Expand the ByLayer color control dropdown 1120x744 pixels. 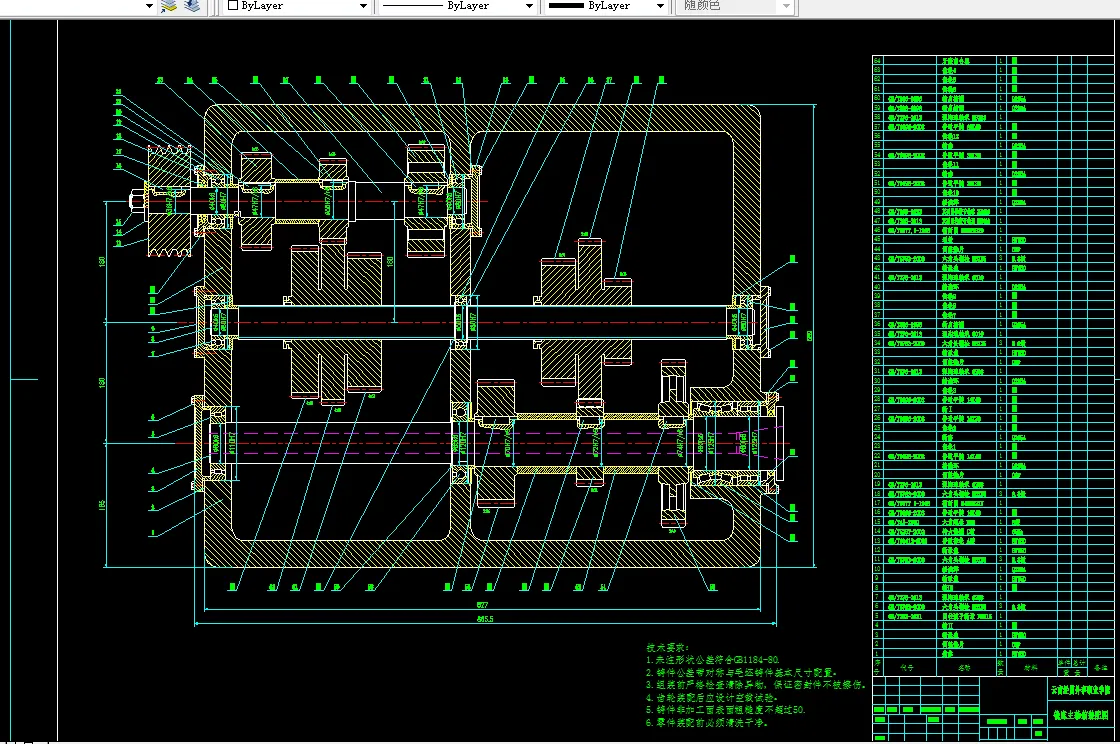click(363, 6)
